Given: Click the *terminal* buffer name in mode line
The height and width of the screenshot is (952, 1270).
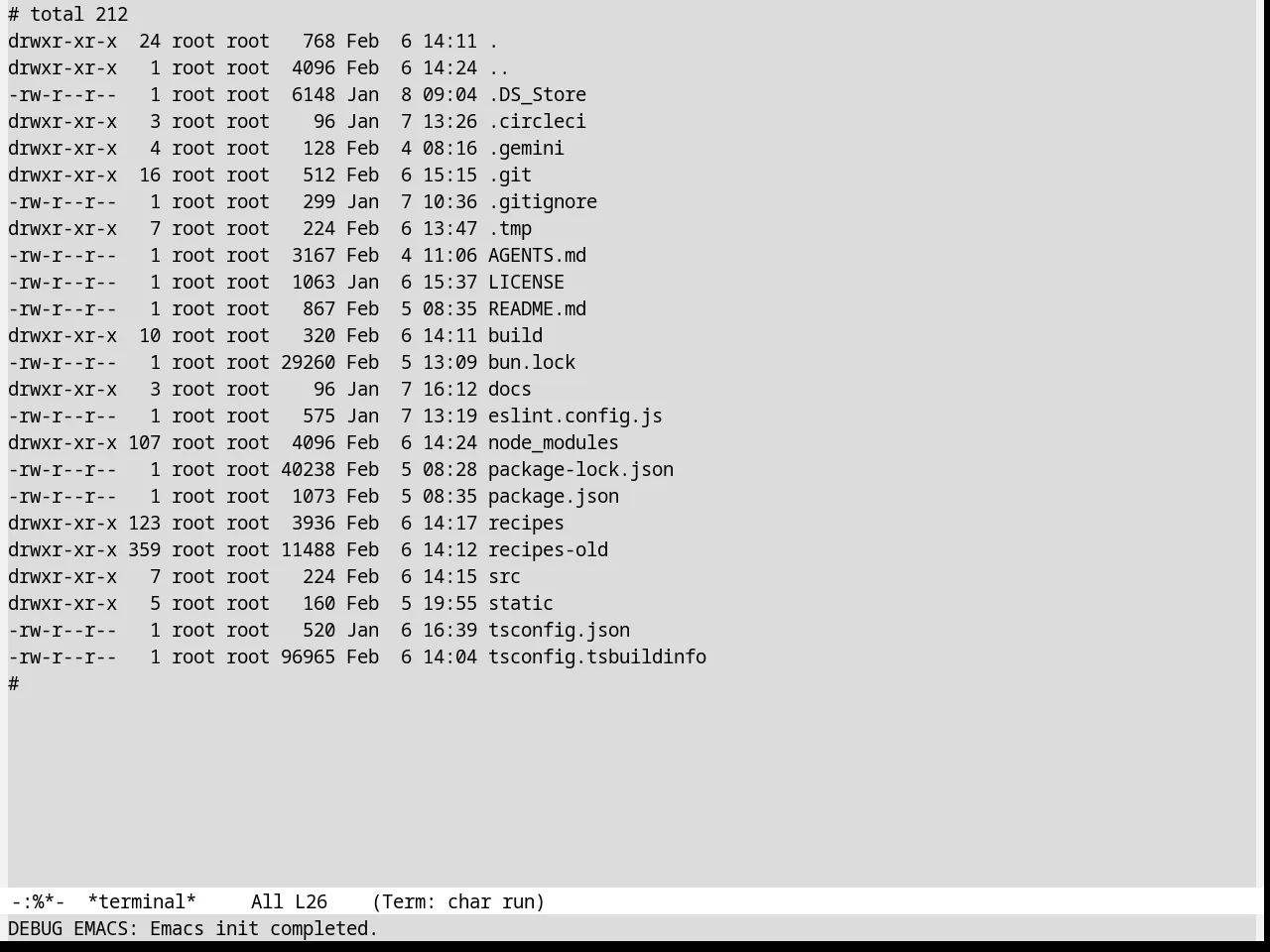Looking at the screenshot, I should click(142, 902).
